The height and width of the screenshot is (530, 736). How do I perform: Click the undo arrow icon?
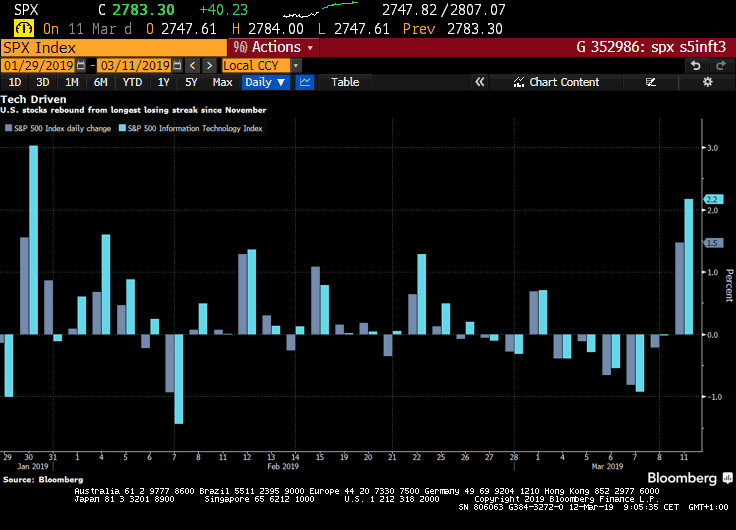tap(695, 65)
